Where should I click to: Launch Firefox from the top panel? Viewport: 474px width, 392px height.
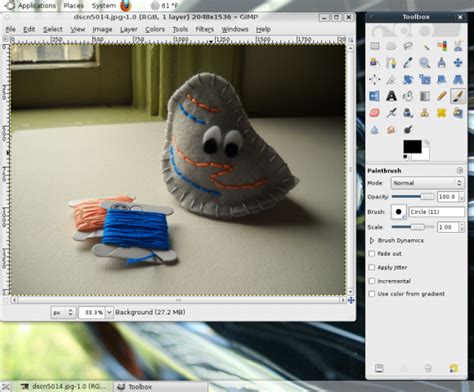pos(126,6)
